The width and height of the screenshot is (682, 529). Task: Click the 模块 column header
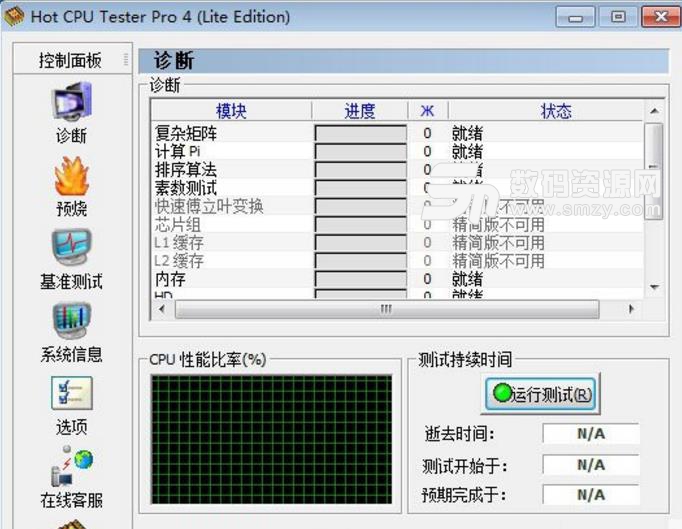pyautogui.click(x=231, y=111)
